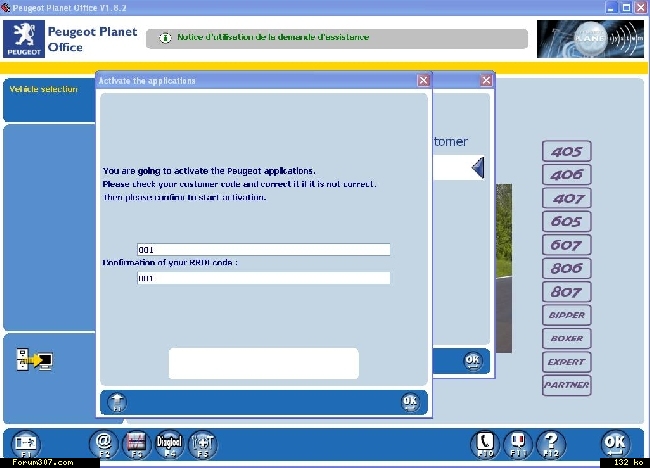Click the Peugeot lion logo

click(x=24, y=39)
